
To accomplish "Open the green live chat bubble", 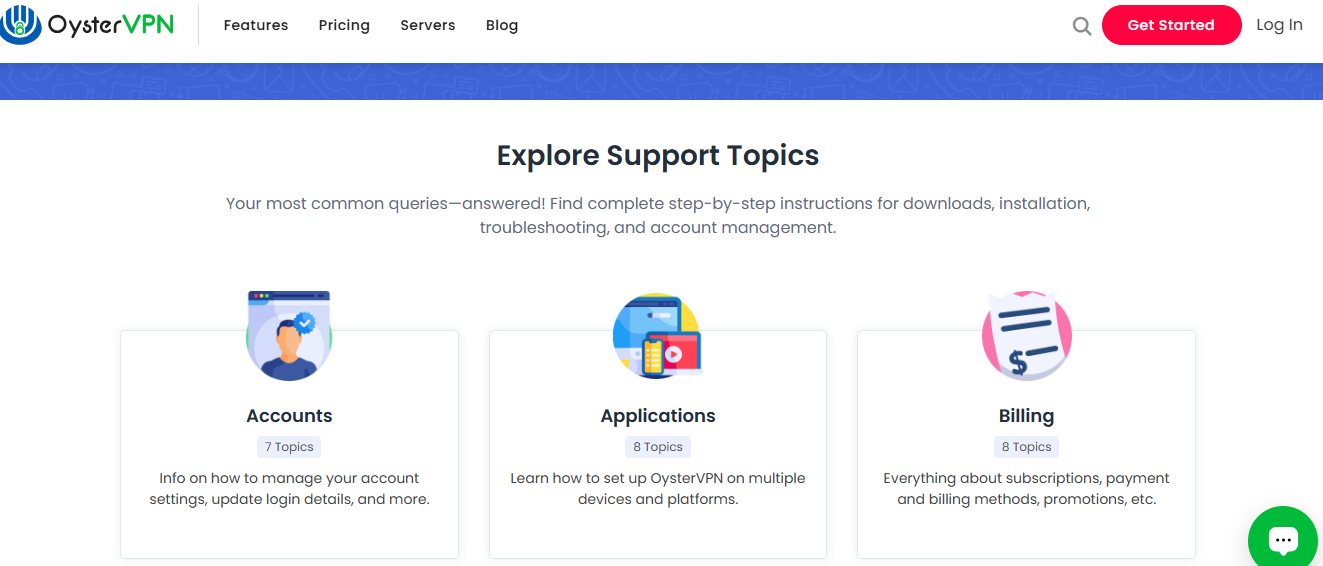I will pos(1283,539).
